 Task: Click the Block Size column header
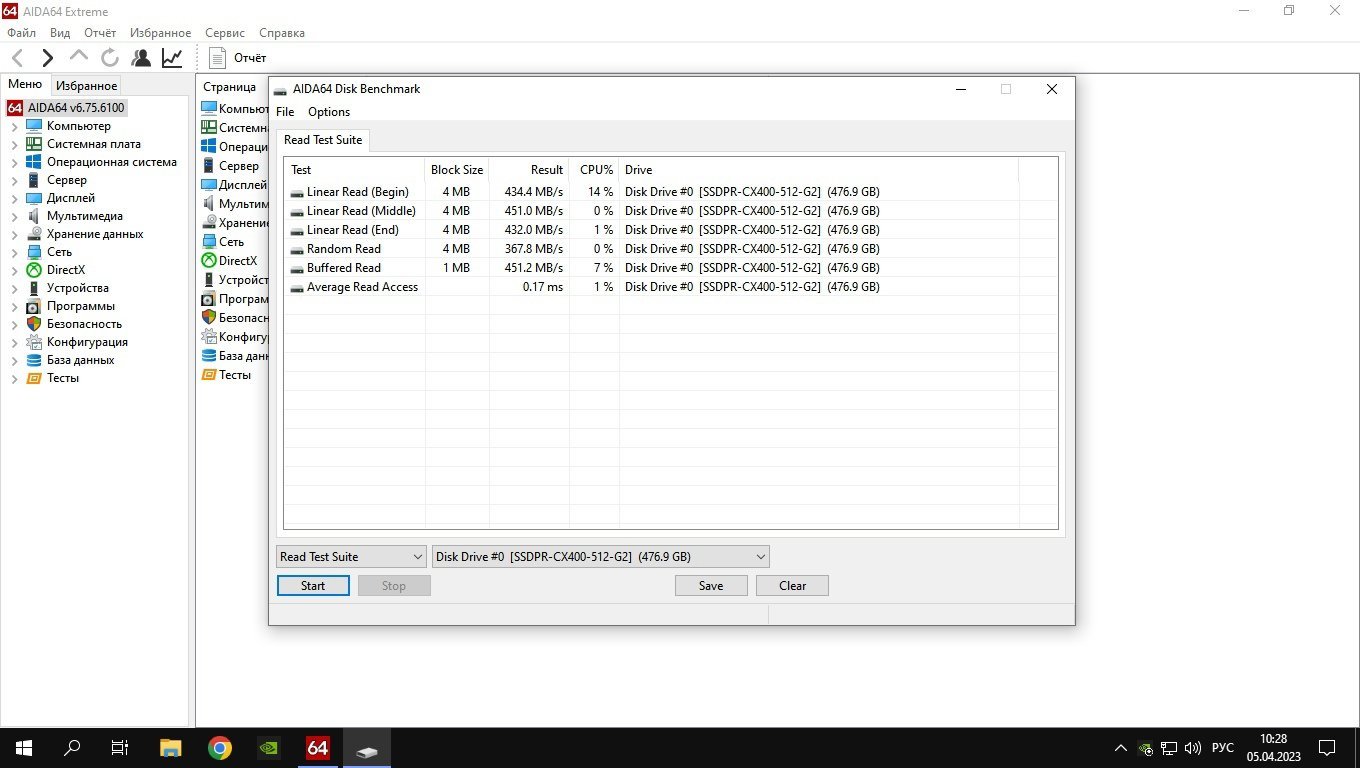(457, 170)
